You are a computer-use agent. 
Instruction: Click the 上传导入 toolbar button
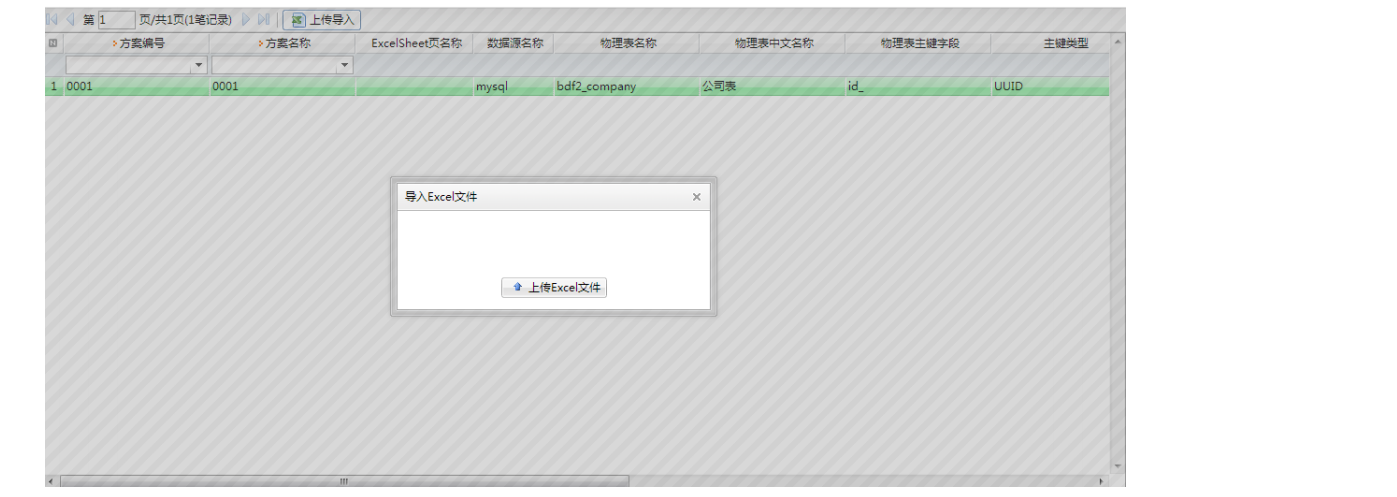322,19
